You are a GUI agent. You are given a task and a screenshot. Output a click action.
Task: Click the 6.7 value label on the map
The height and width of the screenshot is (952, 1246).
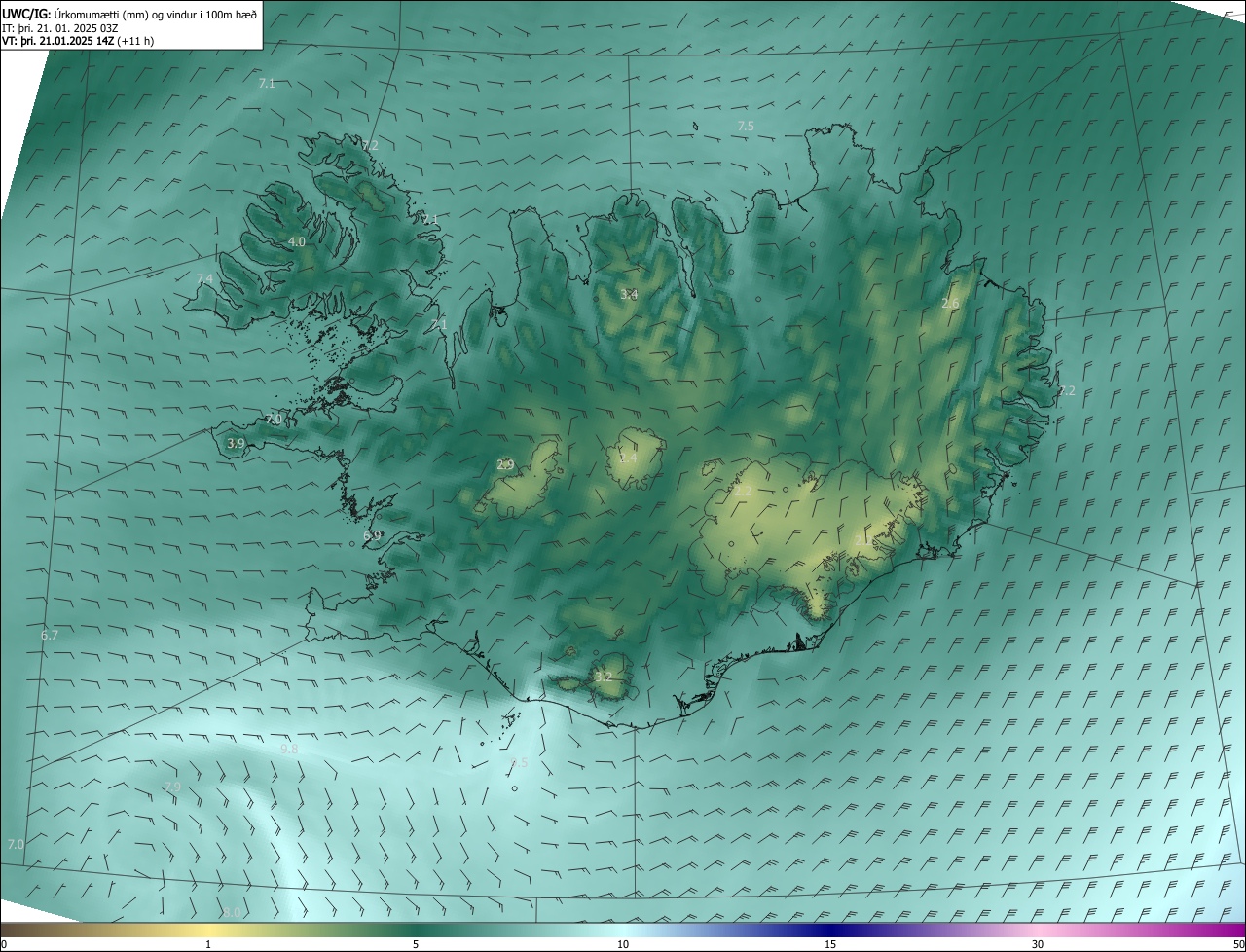click(x=50, y=635)
